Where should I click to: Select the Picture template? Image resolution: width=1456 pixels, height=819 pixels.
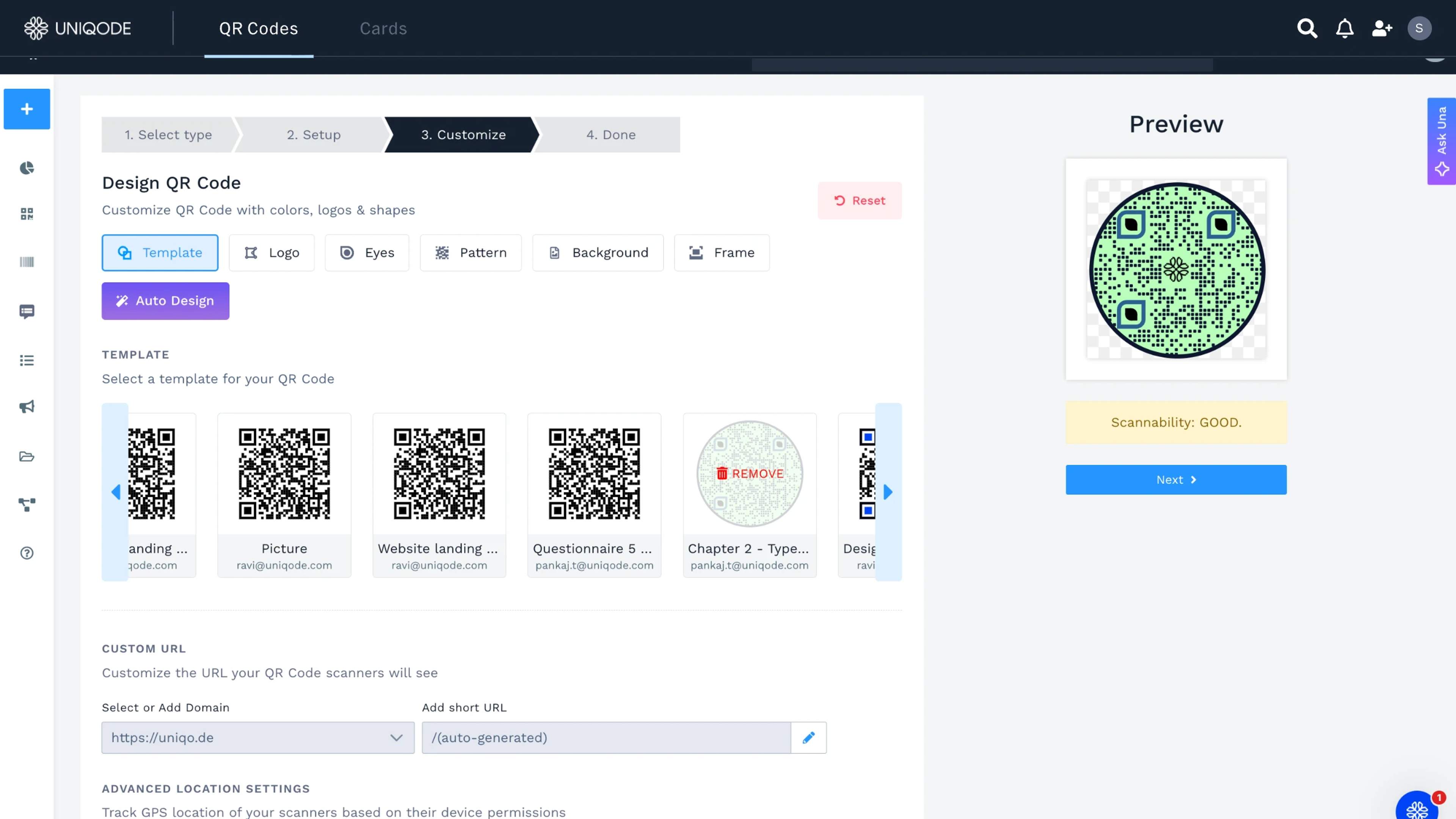point(284,494)
